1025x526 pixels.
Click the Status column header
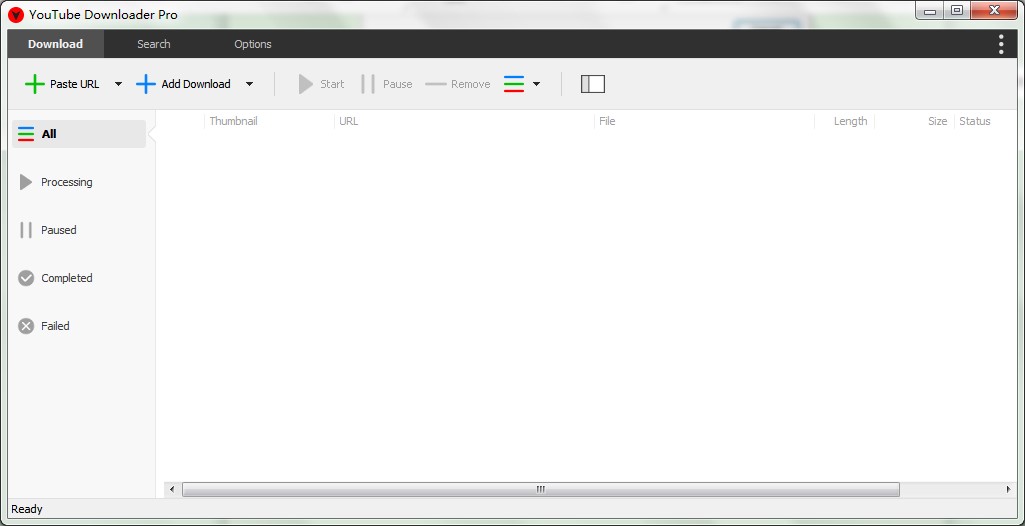[975, 122]
